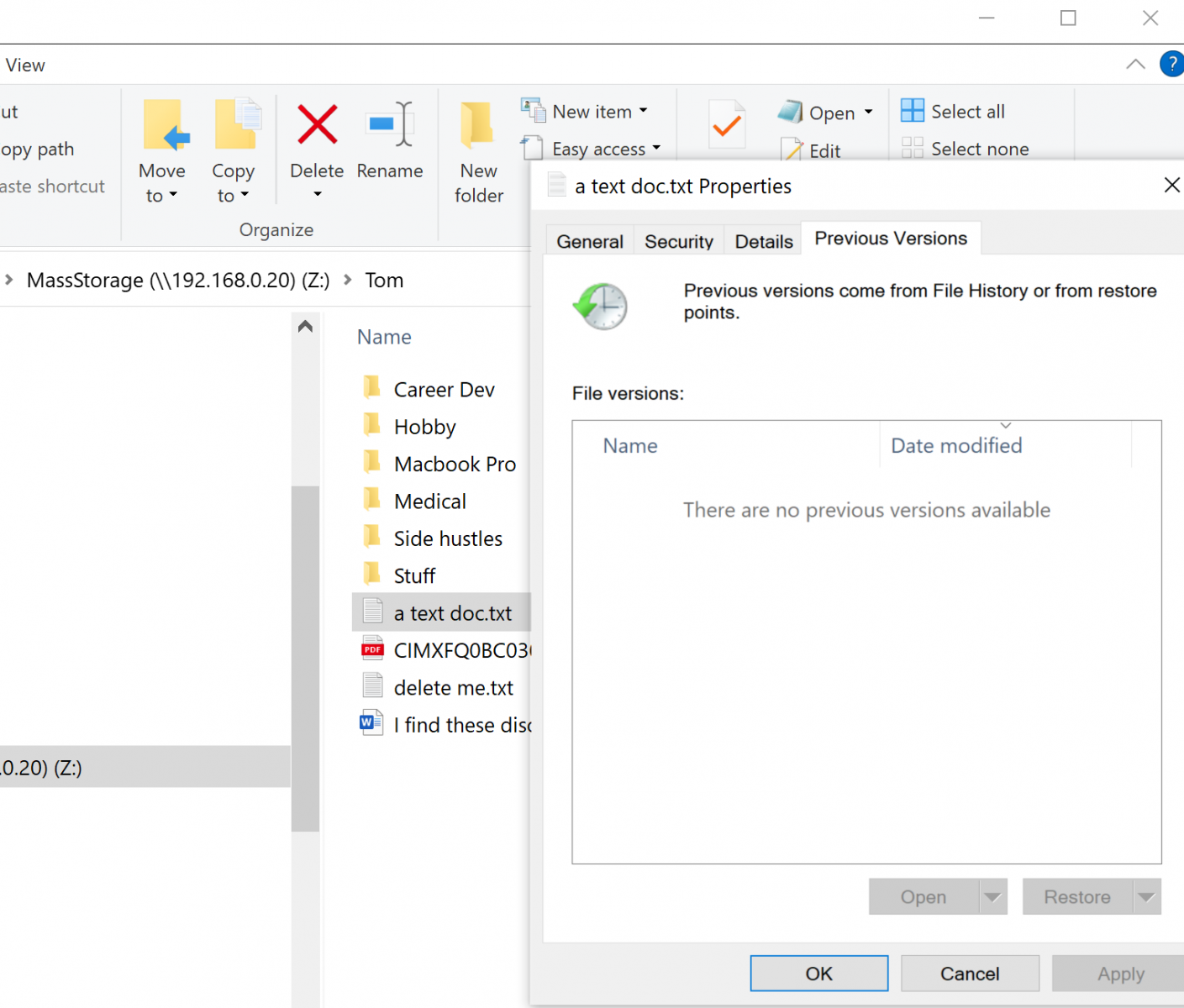
Task: Select the 'delete me.txt' file name
Action: 454,687
